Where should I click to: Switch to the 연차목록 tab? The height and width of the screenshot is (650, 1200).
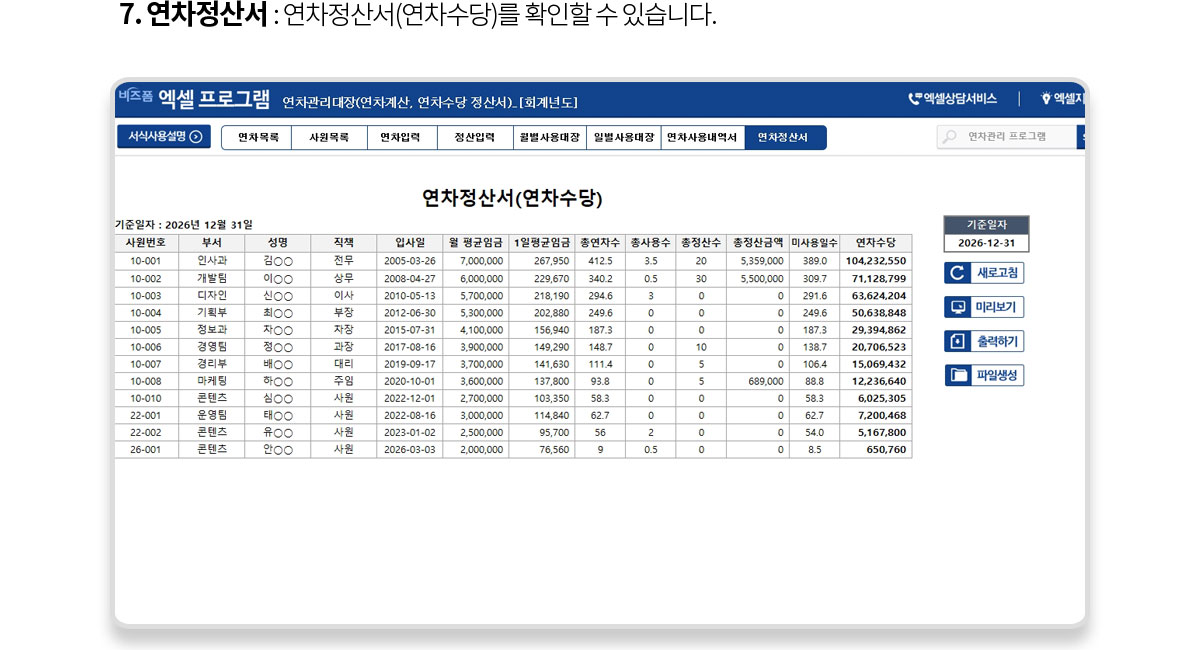pos(257,138)
